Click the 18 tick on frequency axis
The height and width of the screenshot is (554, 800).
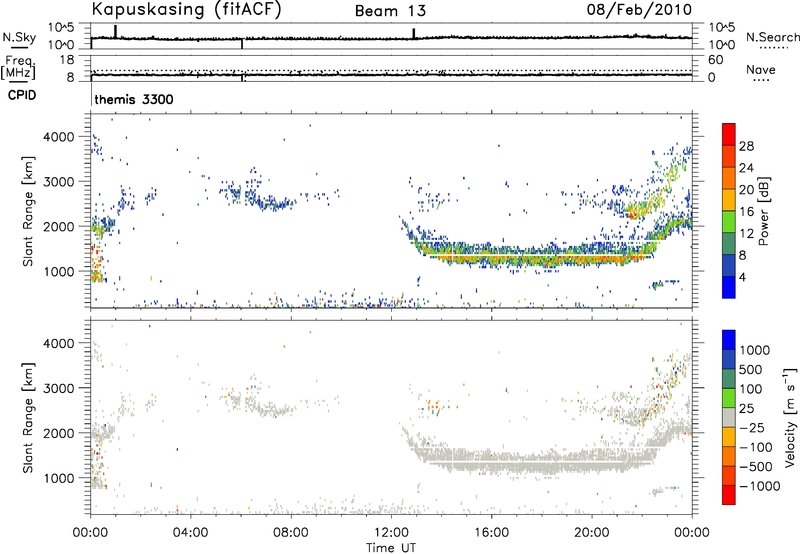click(x=67, y=60)
